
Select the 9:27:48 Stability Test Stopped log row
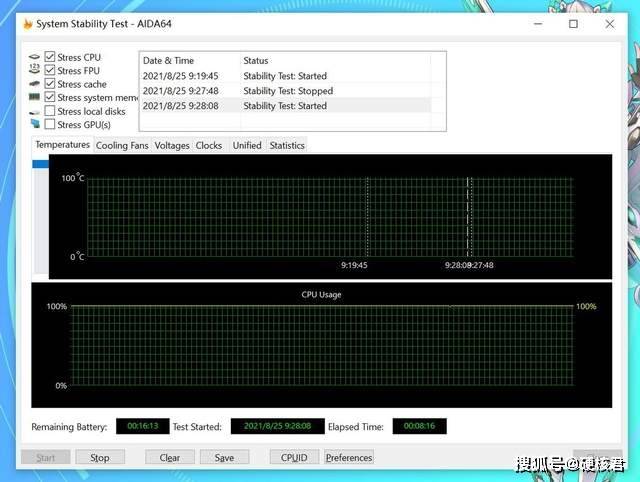pyautogui.click(x=285, y=91)
